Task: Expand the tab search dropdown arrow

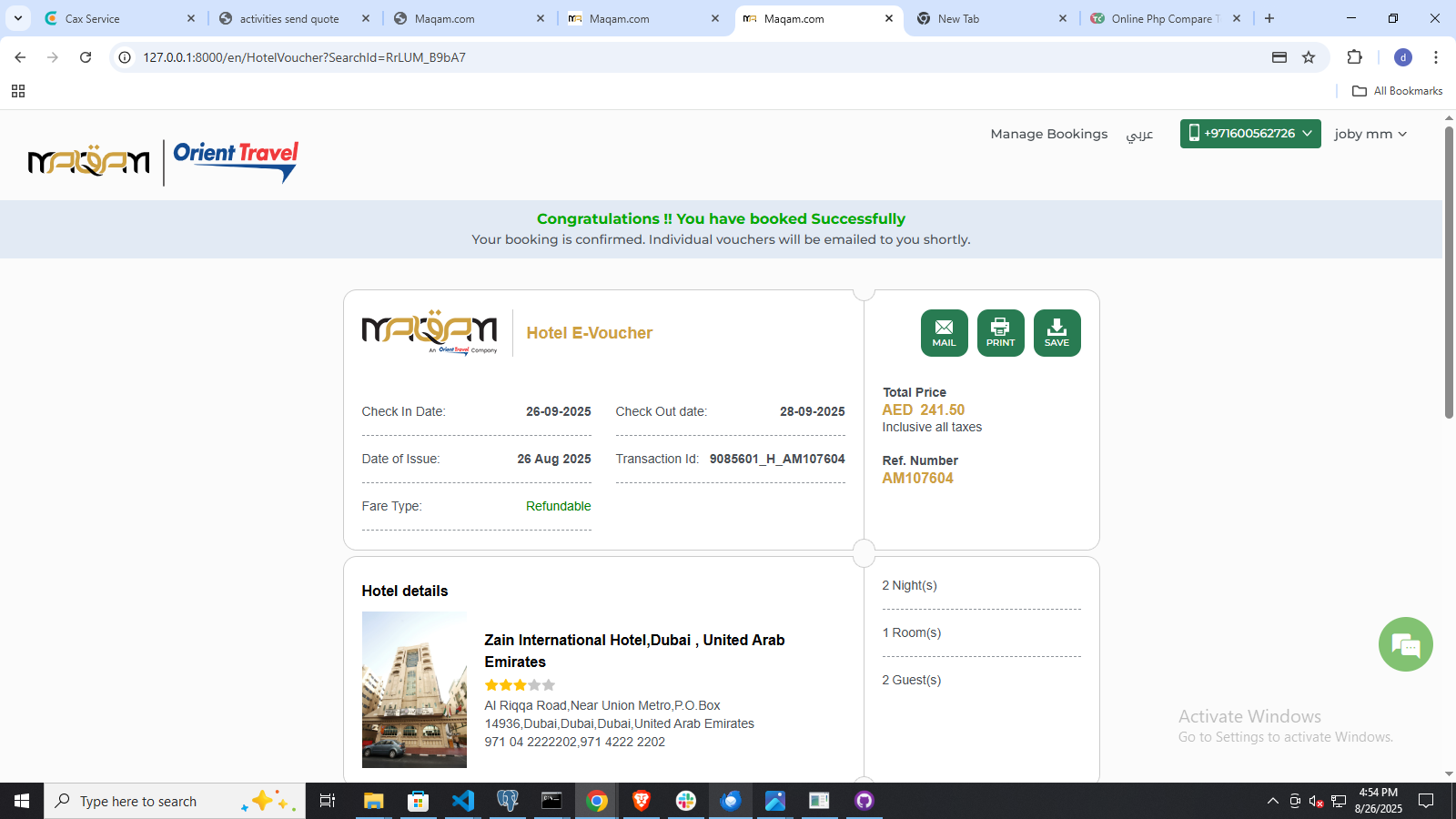Action: click(x=18, y=18)
